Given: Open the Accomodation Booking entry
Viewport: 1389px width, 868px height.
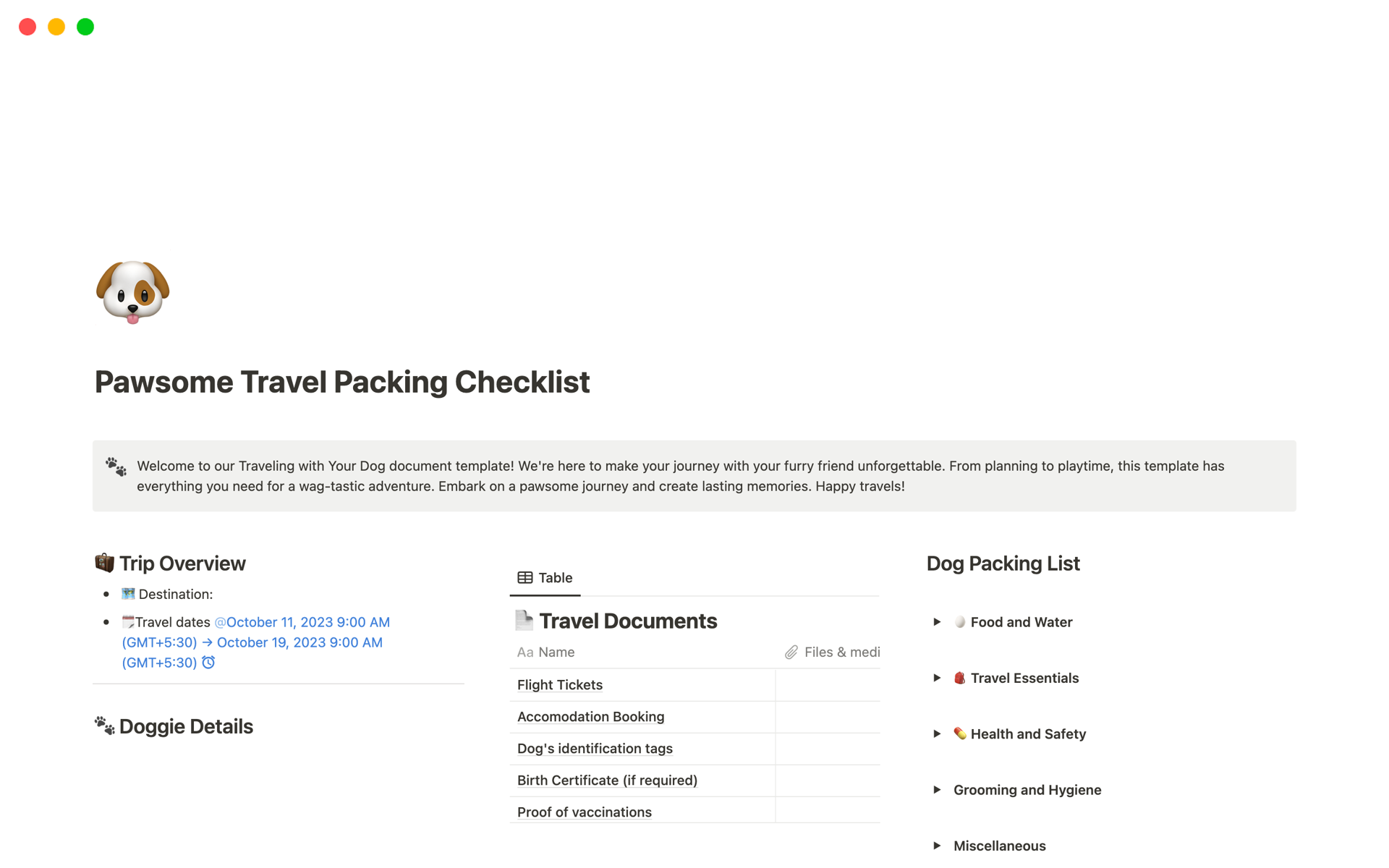Looking at the screenshot, I should point(590,717).
